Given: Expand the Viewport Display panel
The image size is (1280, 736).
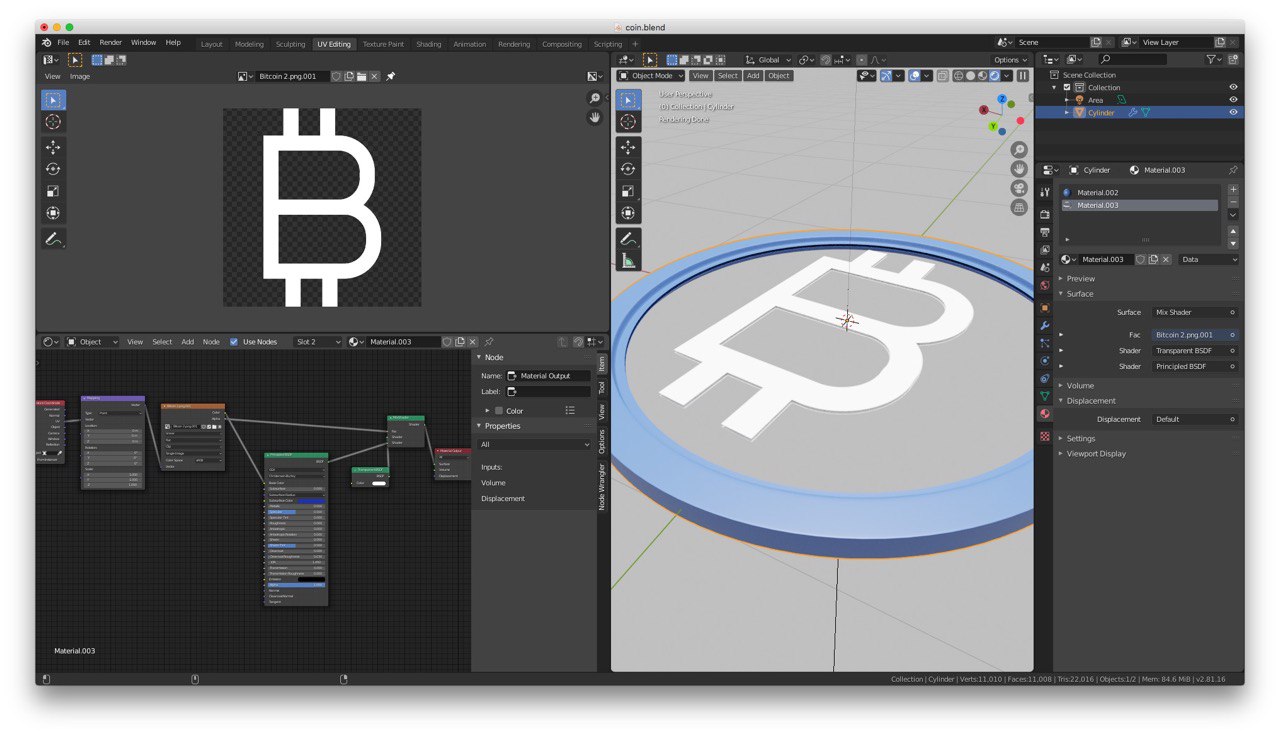Looking at the screenshot, I should 1095,454.
